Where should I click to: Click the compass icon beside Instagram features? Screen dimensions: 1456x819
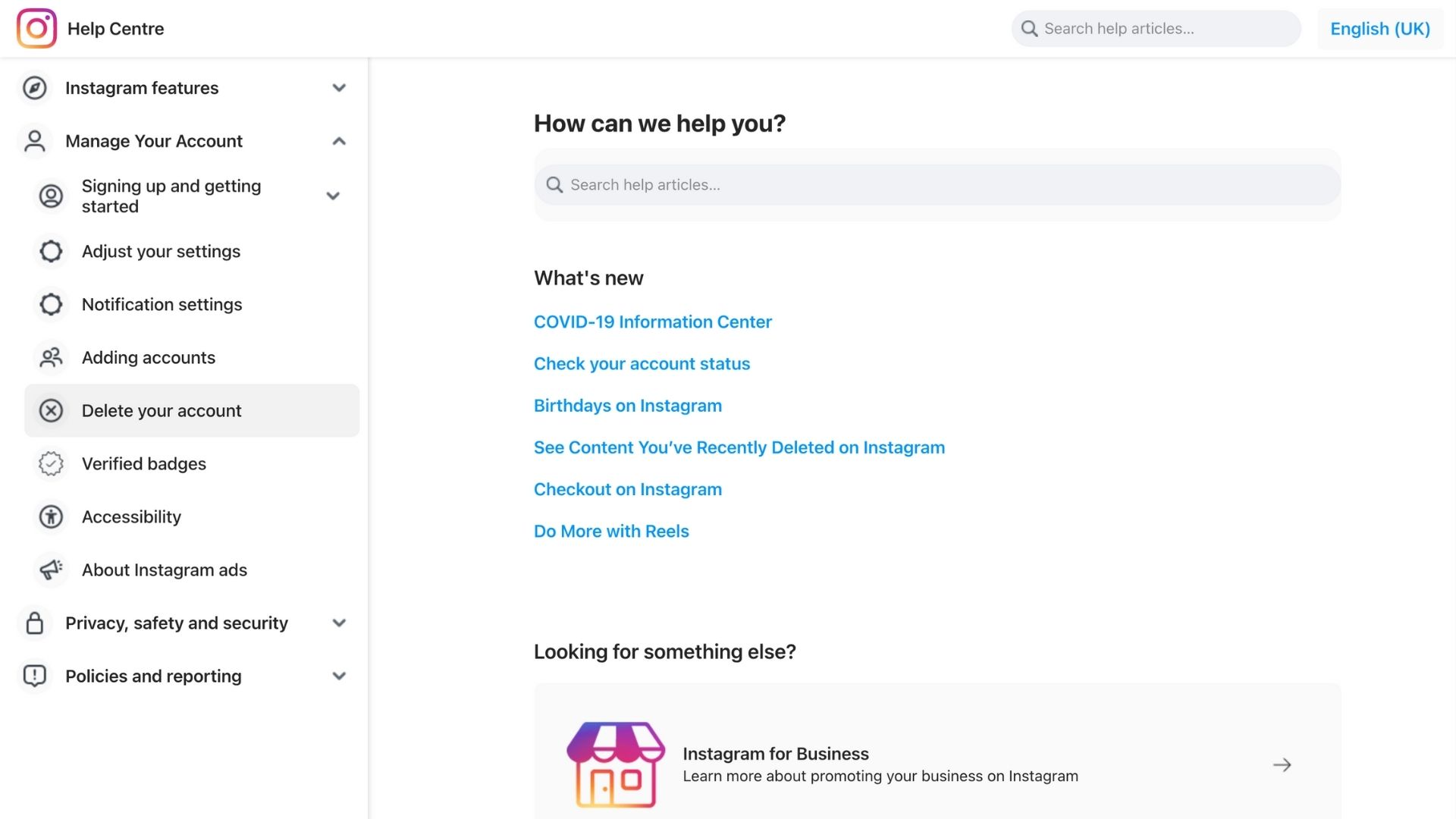34,88
